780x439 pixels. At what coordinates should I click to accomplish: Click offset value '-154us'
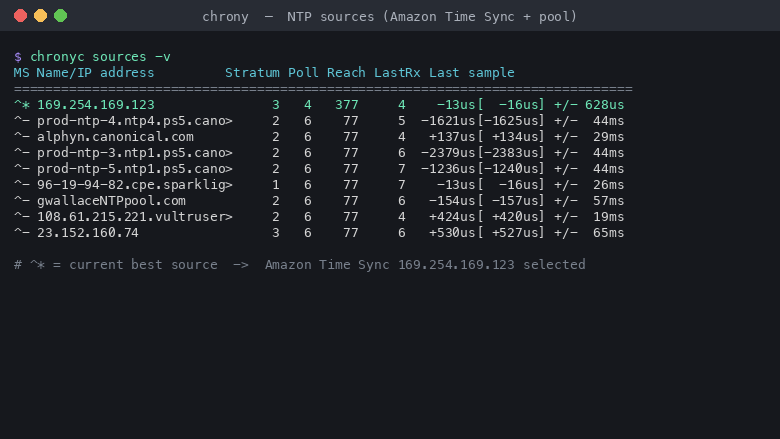click(x=452, y=200)
